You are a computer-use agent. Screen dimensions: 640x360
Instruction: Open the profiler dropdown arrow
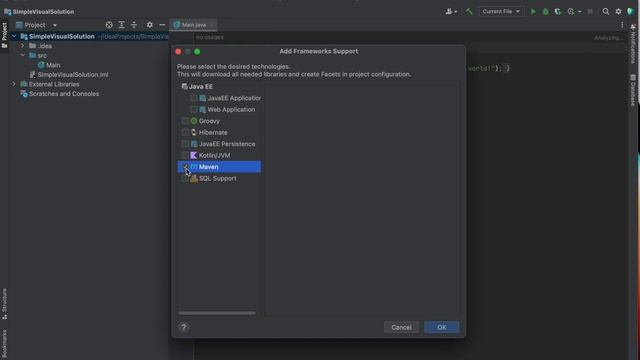[580, 12]
